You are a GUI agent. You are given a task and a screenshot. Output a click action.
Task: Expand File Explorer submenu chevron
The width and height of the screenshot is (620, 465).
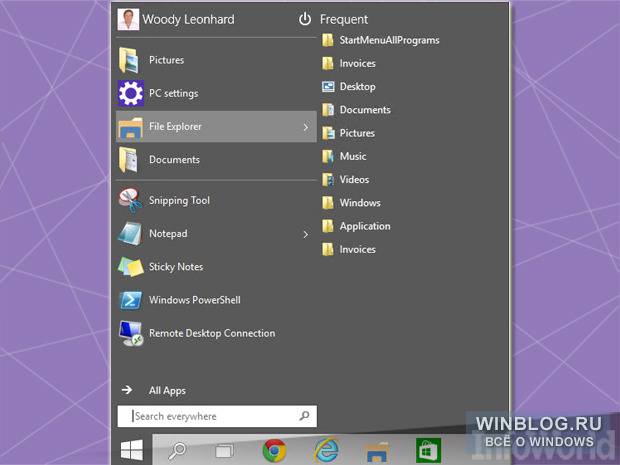[305, 127]
